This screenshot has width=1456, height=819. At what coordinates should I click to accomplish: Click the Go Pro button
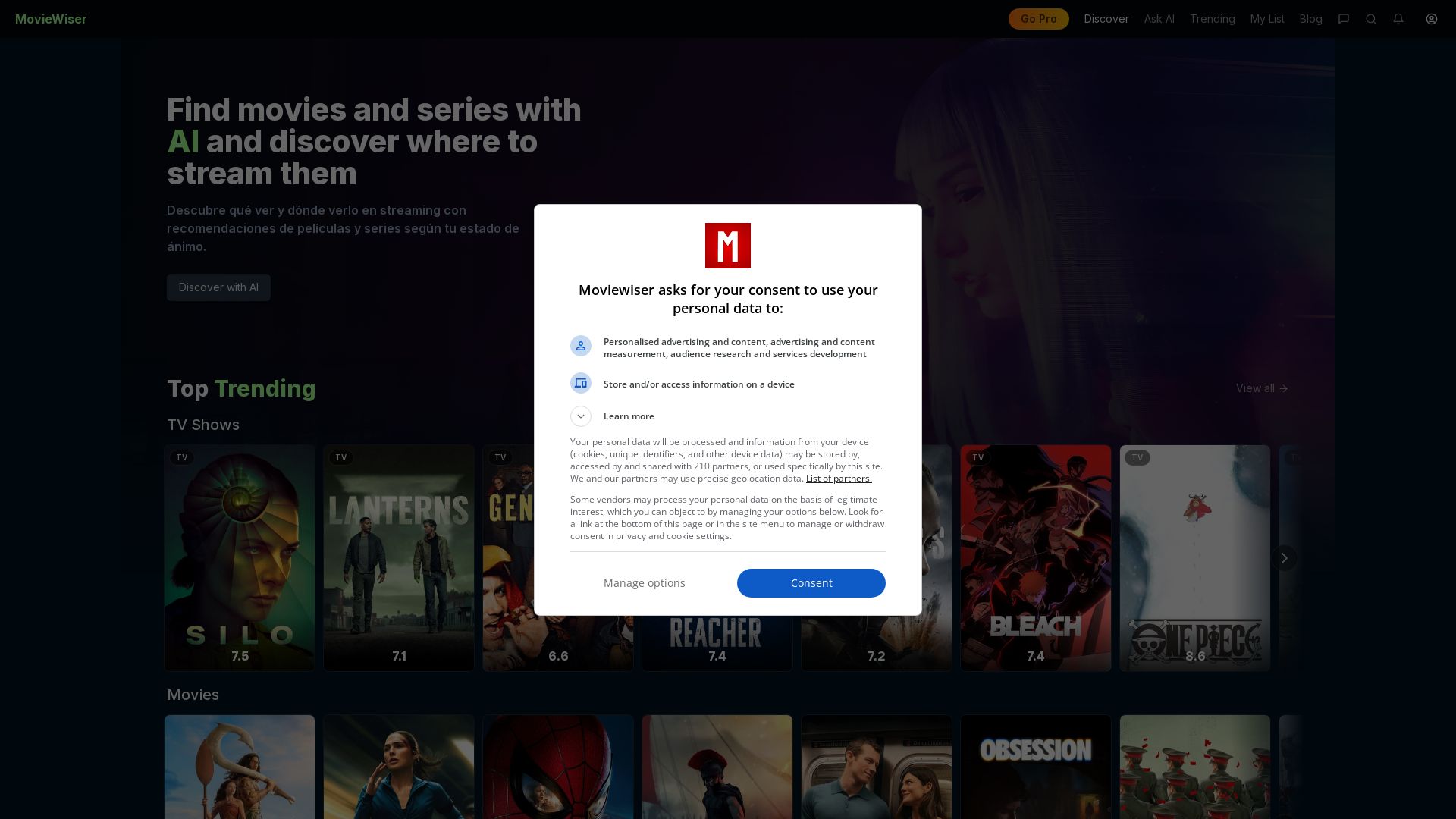[x=1039, y=19]
